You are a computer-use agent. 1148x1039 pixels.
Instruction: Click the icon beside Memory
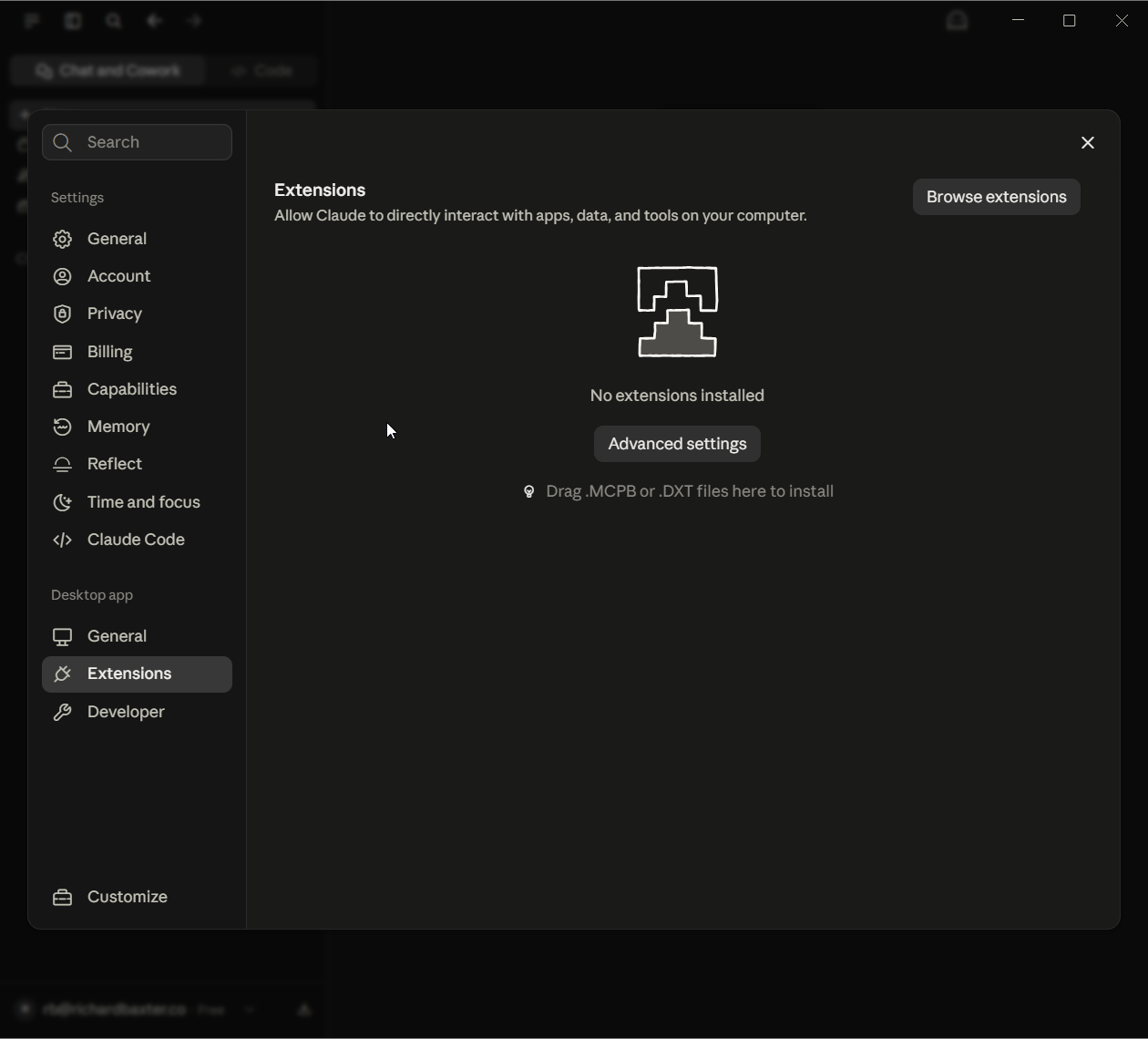62,427
